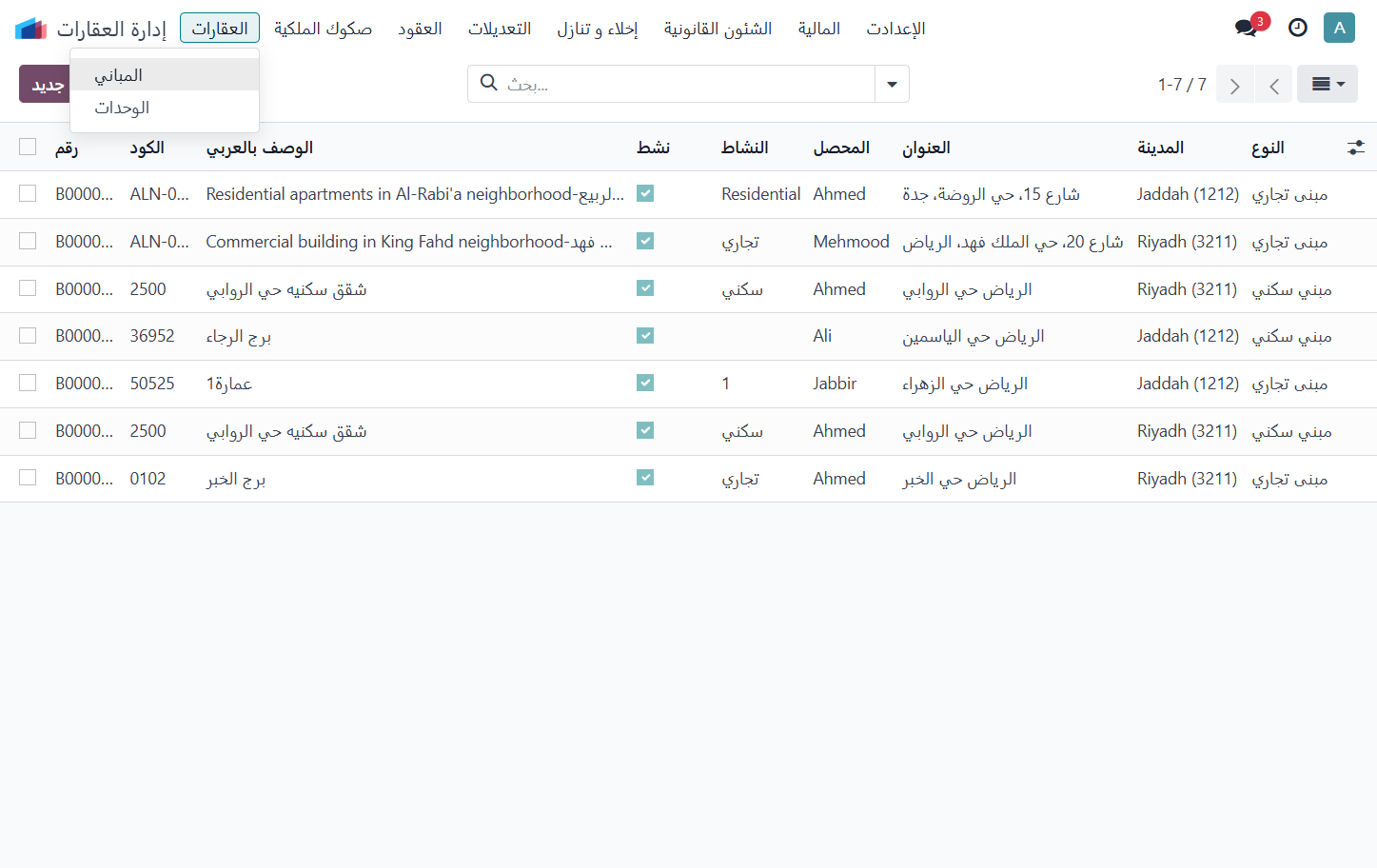The width and height of the screenshot is (1377, 868).
Task: Open إخلاء و تنازل menu
Action: (598, 28)
